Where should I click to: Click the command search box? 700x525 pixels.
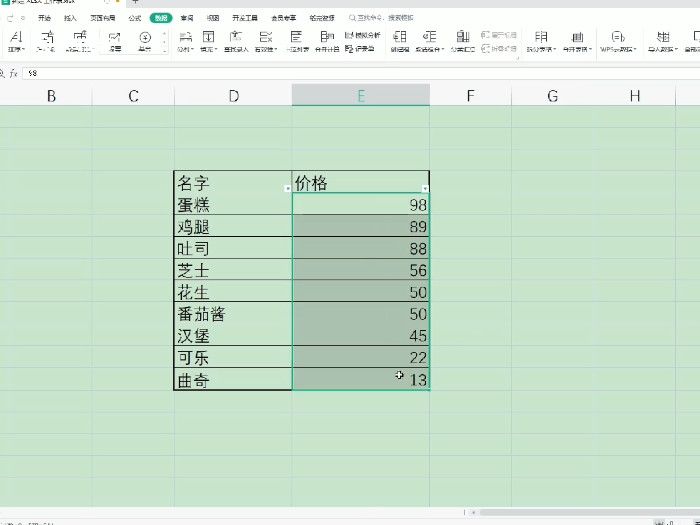click(x=382, y=18)
